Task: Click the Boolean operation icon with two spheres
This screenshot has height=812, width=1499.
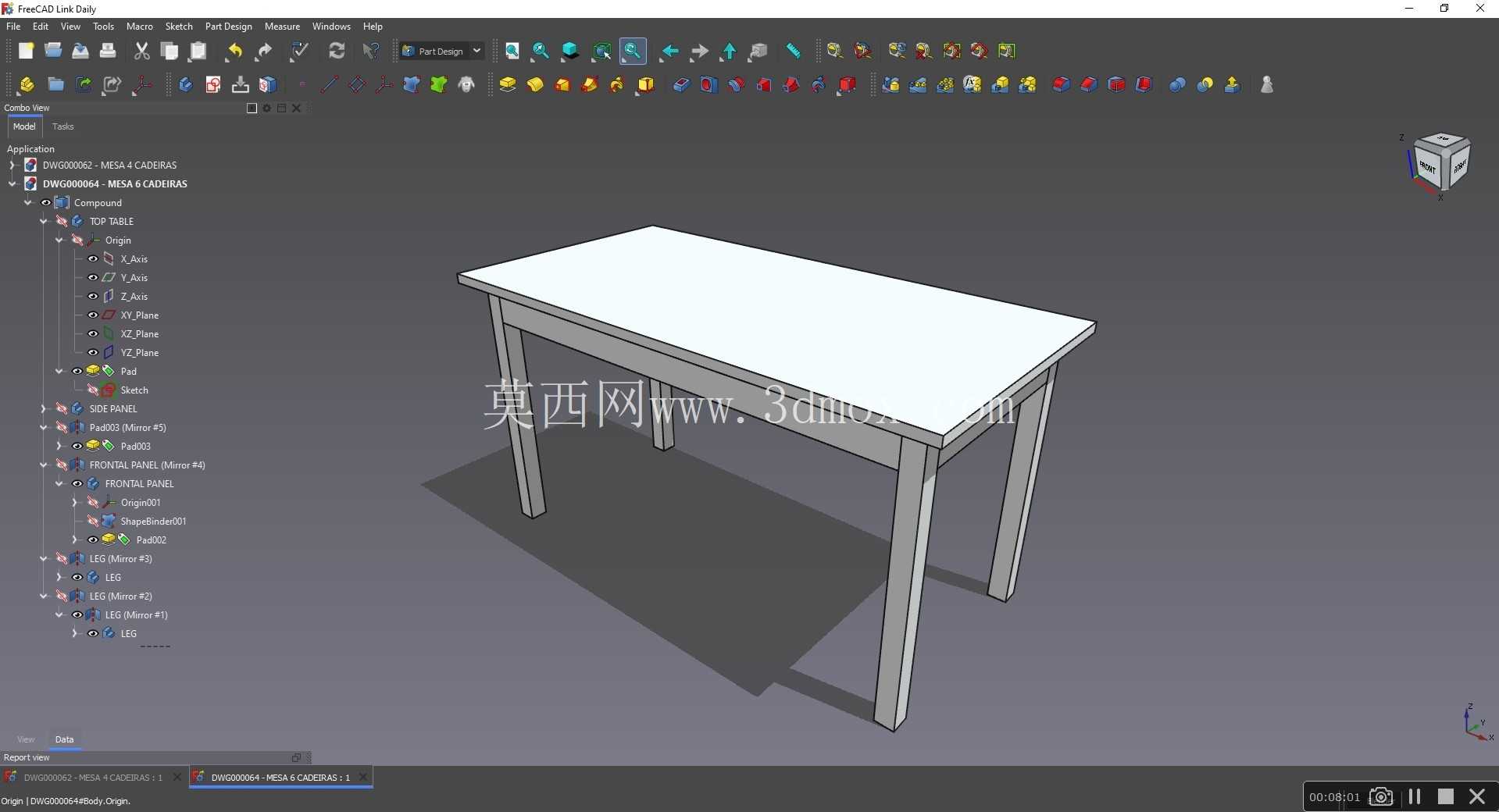Action: point(1177,84)
